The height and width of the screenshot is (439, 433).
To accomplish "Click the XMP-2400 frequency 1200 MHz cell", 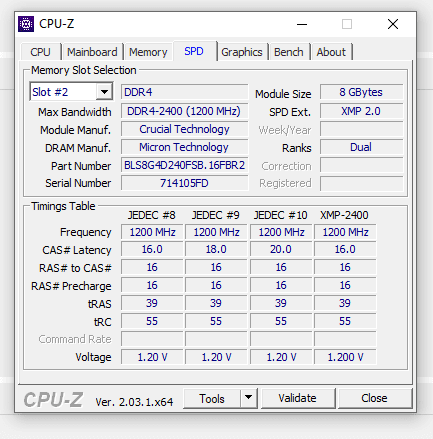I will [x=345, y=232].
